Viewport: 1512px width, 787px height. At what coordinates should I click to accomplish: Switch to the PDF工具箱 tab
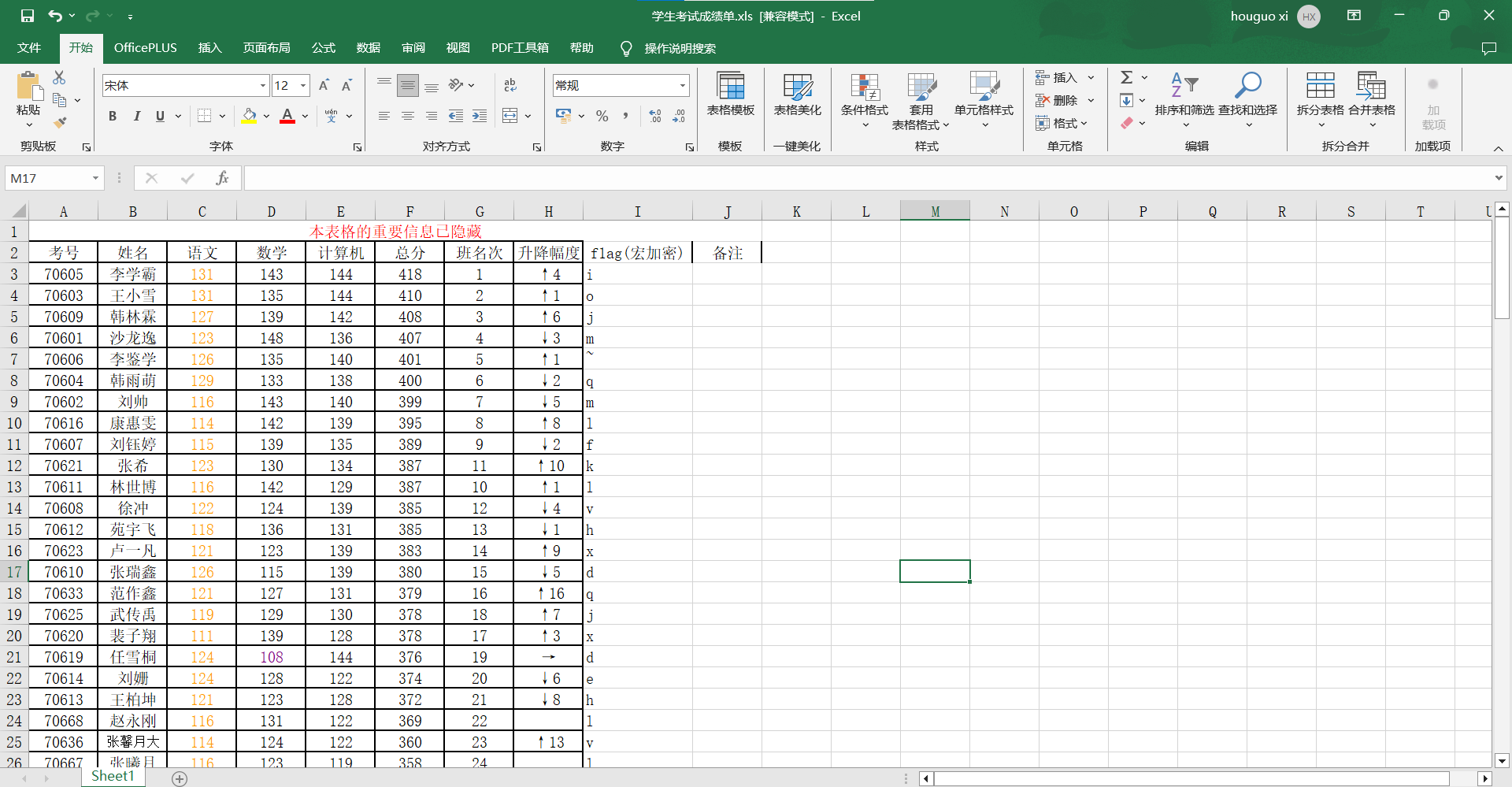tap(520, 48)
